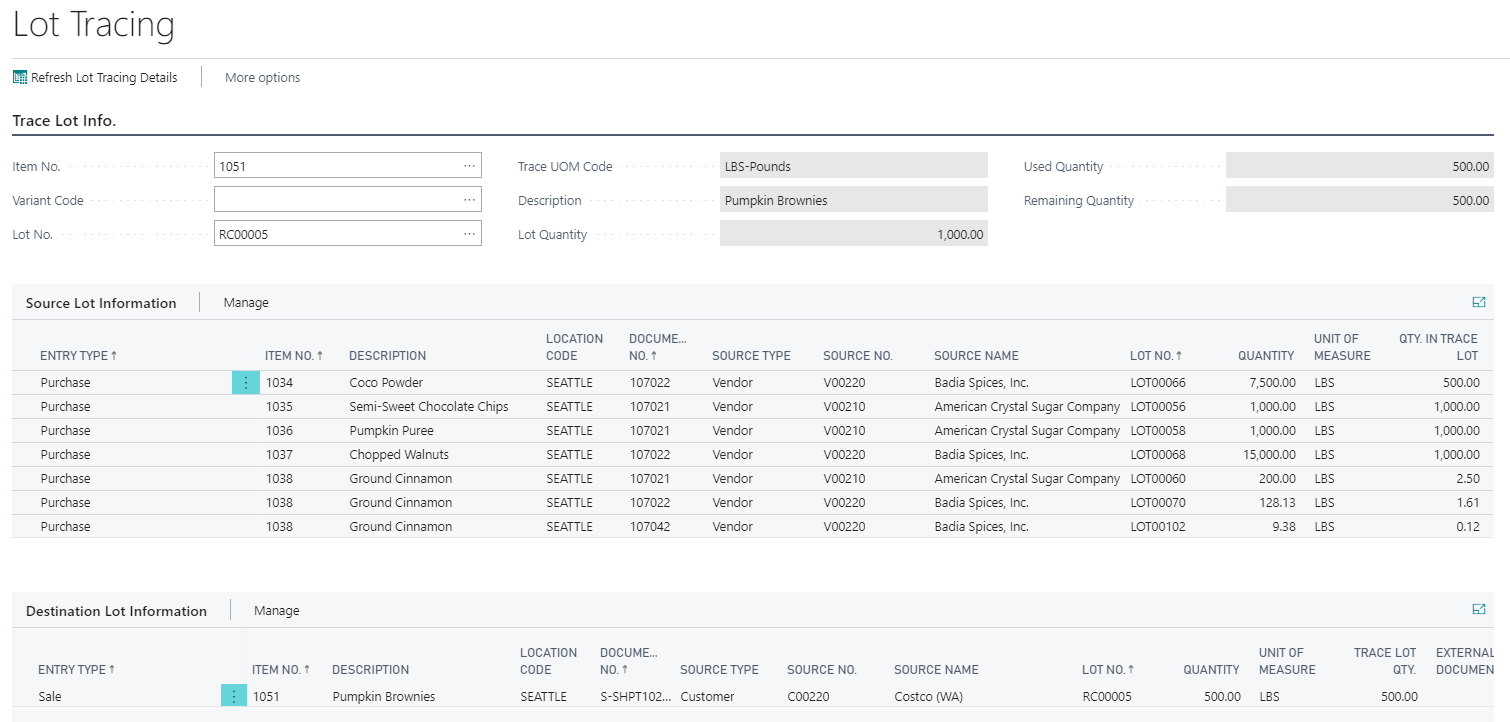
Task: Open the Item No. lookup ellipsis
Action: 469,166
